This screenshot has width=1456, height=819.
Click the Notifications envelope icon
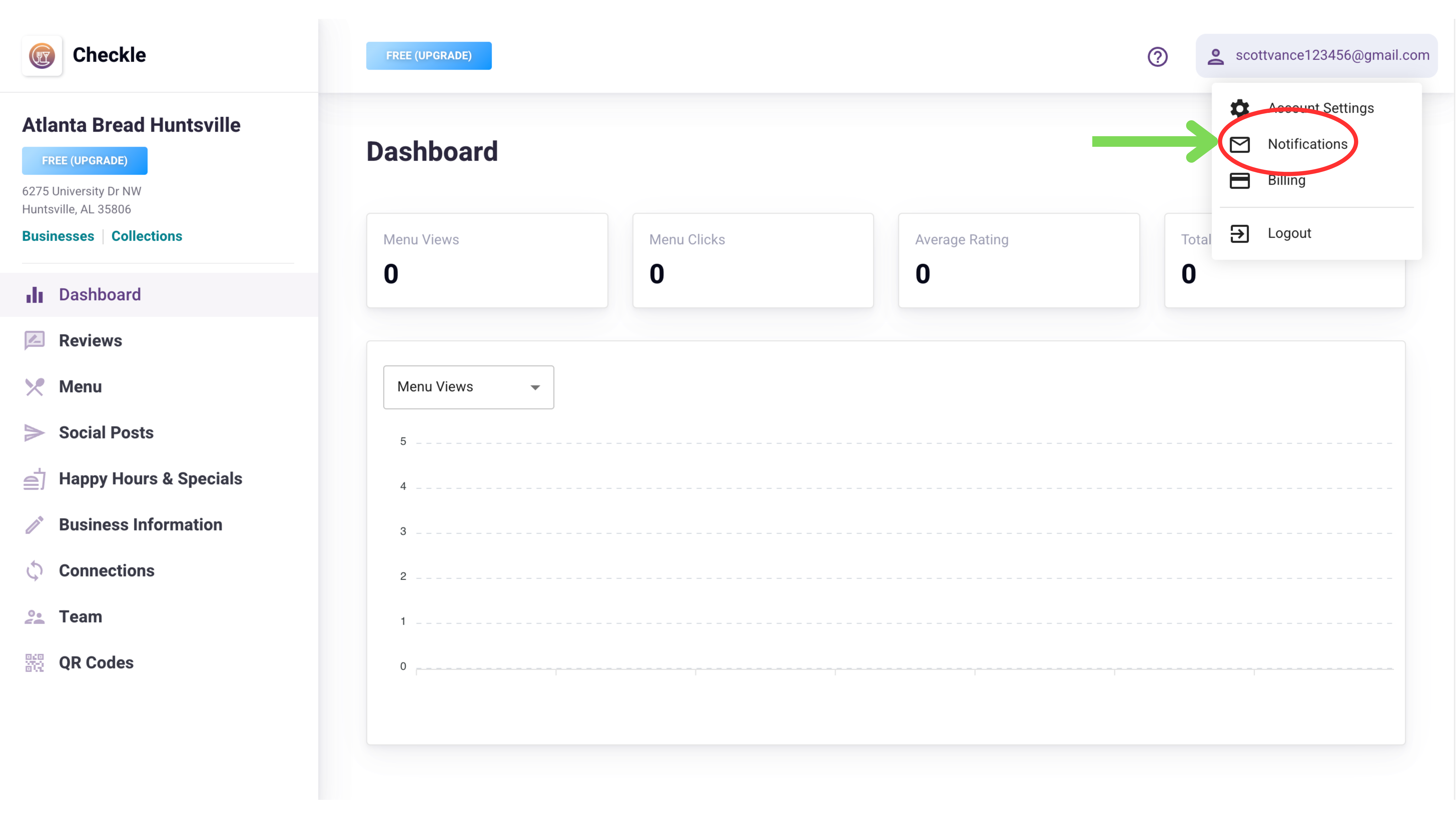click(1239, 144)
